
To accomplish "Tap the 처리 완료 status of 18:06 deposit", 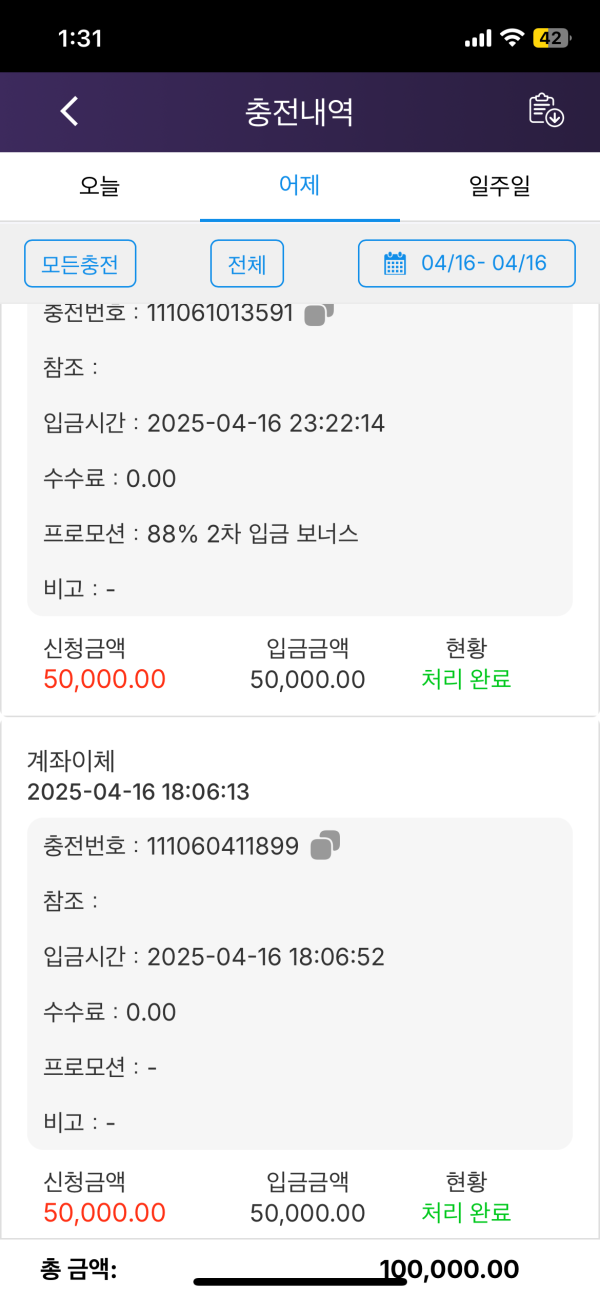I will [x=466, y=1213].
